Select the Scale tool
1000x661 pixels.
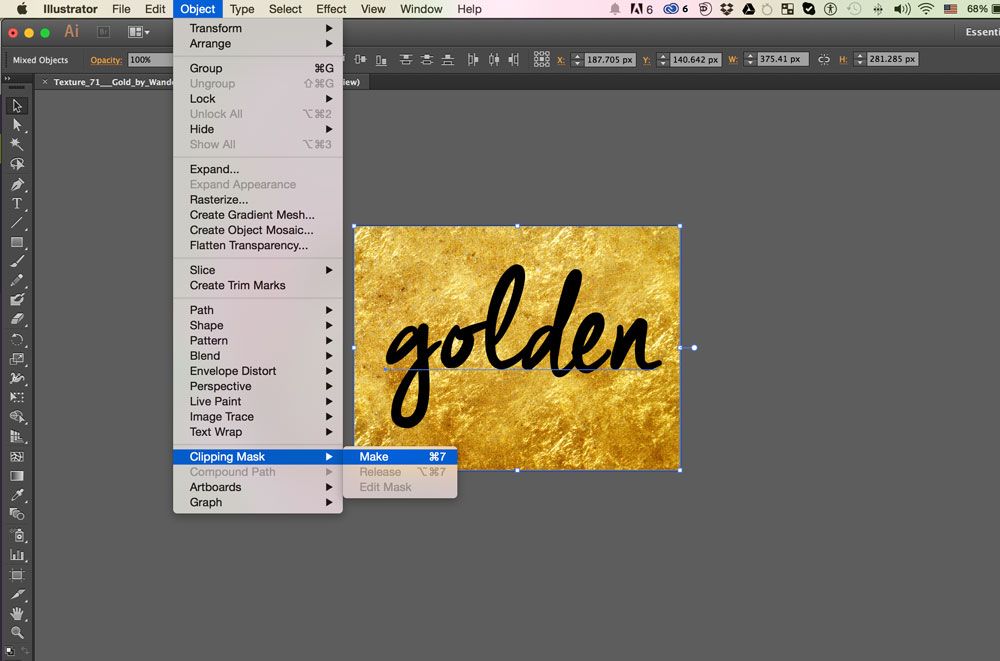(x=17, y=359)
